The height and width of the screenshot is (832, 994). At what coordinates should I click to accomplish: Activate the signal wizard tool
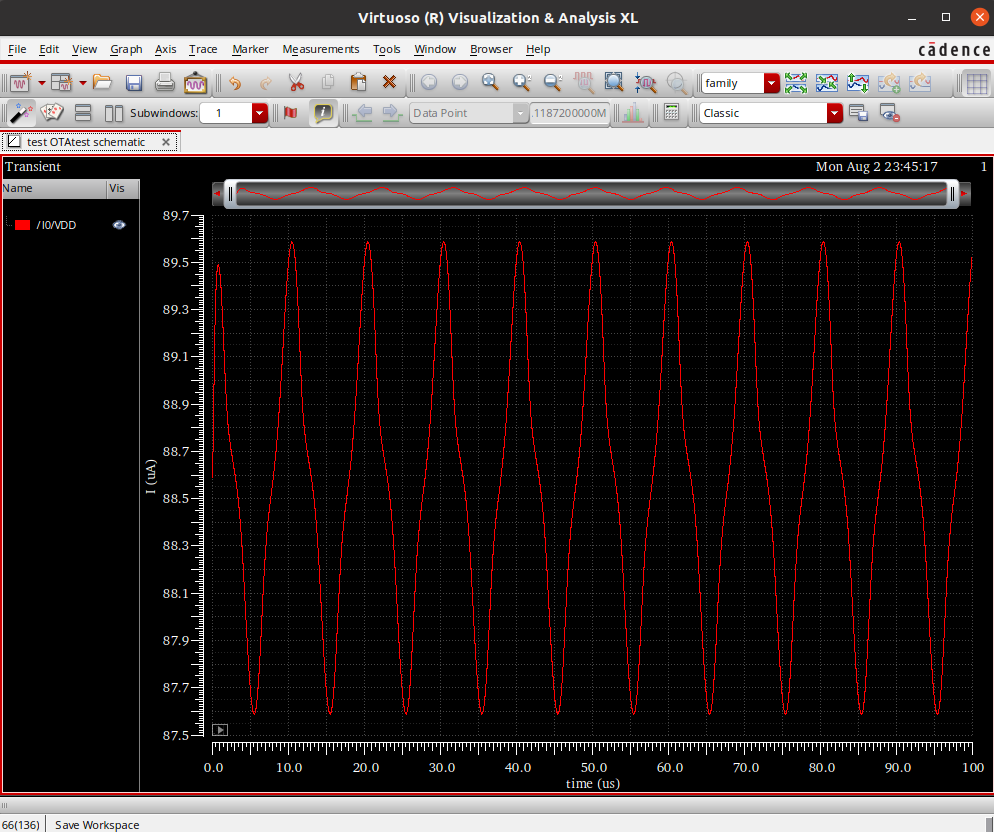point(22,113)
